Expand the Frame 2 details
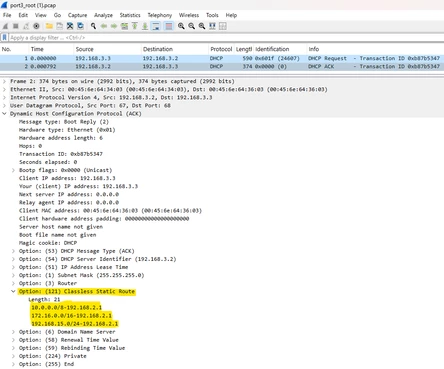444x369 pixels. (4, 81)
